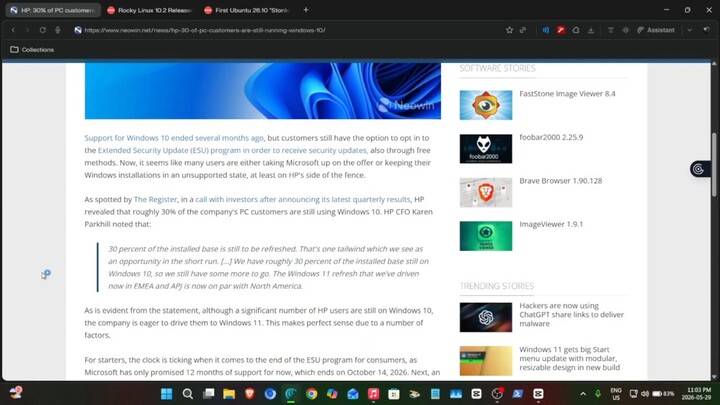Open the extensions puzzle icon

tap(576, 30)
